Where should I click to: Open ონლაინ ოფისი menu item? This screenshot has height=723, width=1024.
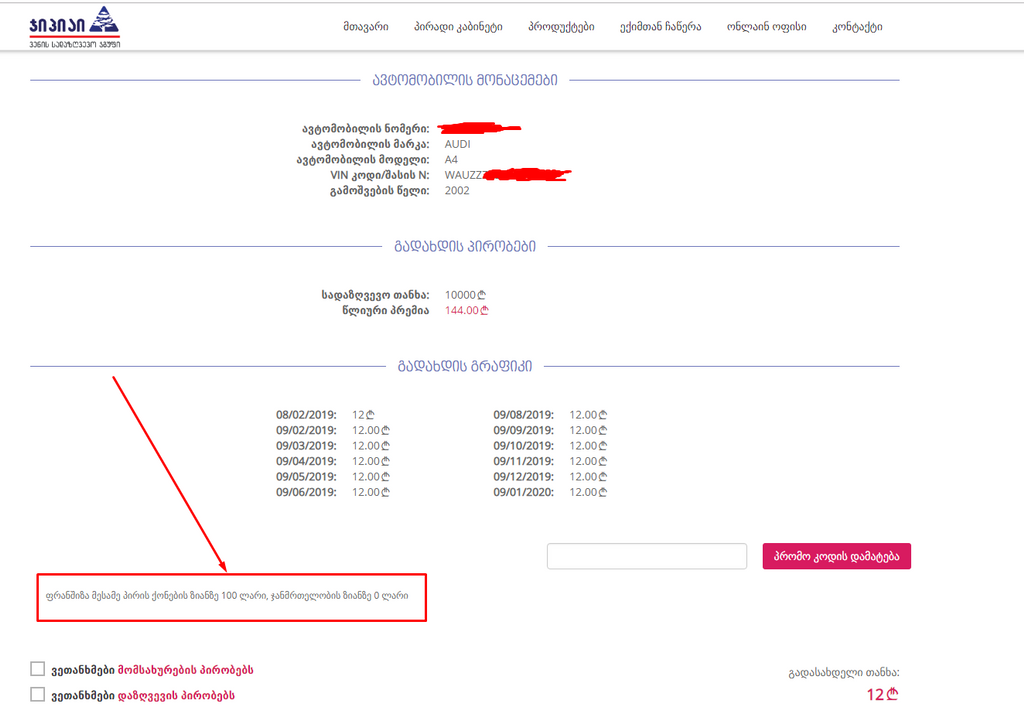point(767,27)
